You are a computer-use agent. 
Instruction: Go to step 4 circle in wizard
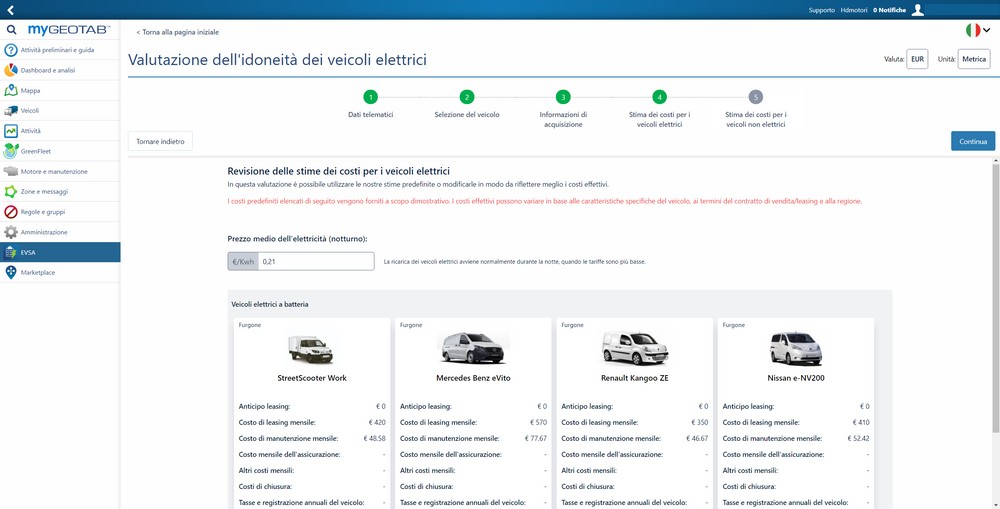click(x=659, y=97)
